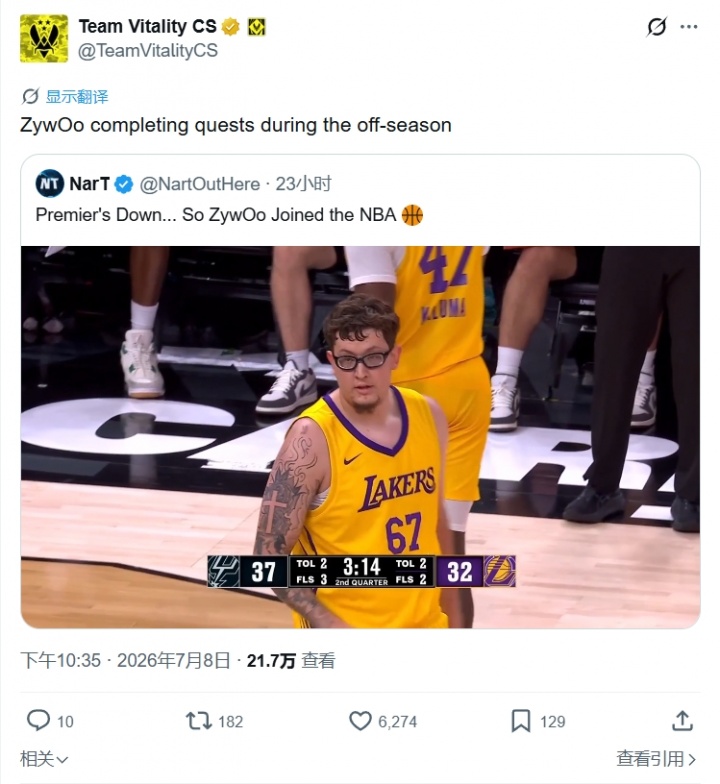The image size is (720, 784).
Task: Open the Vitality affiliate badge icon
Action: pyautogui.click(x=257, y=27)
